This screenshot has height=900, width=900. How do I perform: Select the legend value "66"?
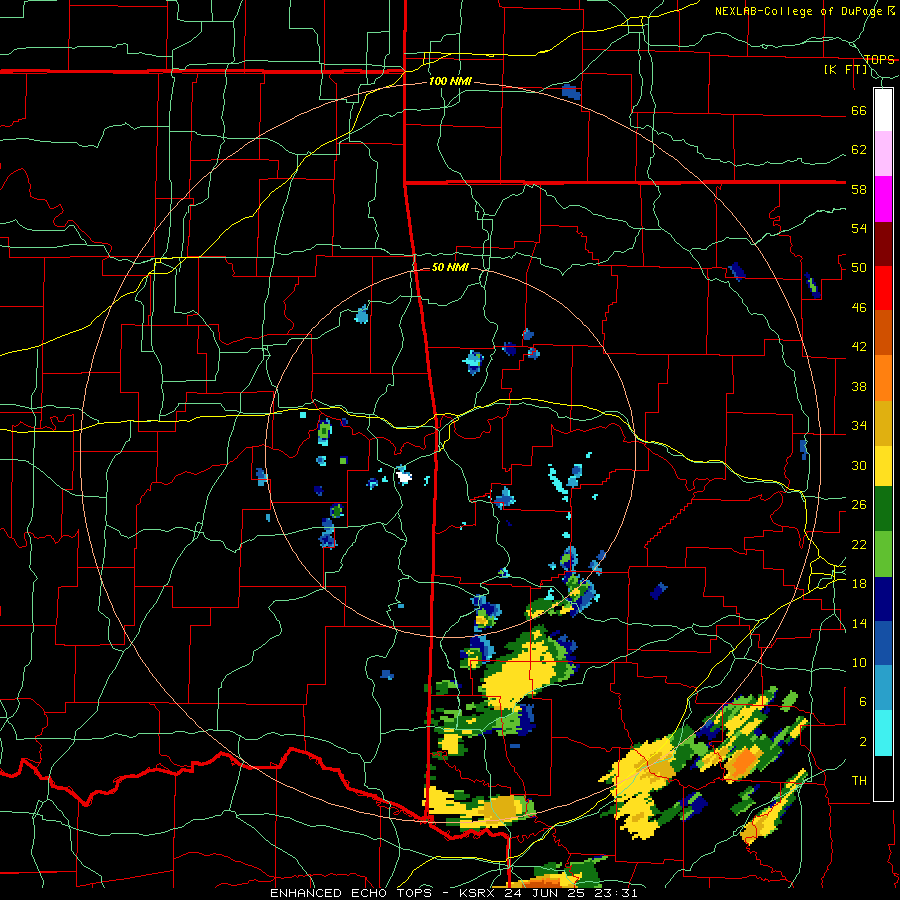pos(859,111)
